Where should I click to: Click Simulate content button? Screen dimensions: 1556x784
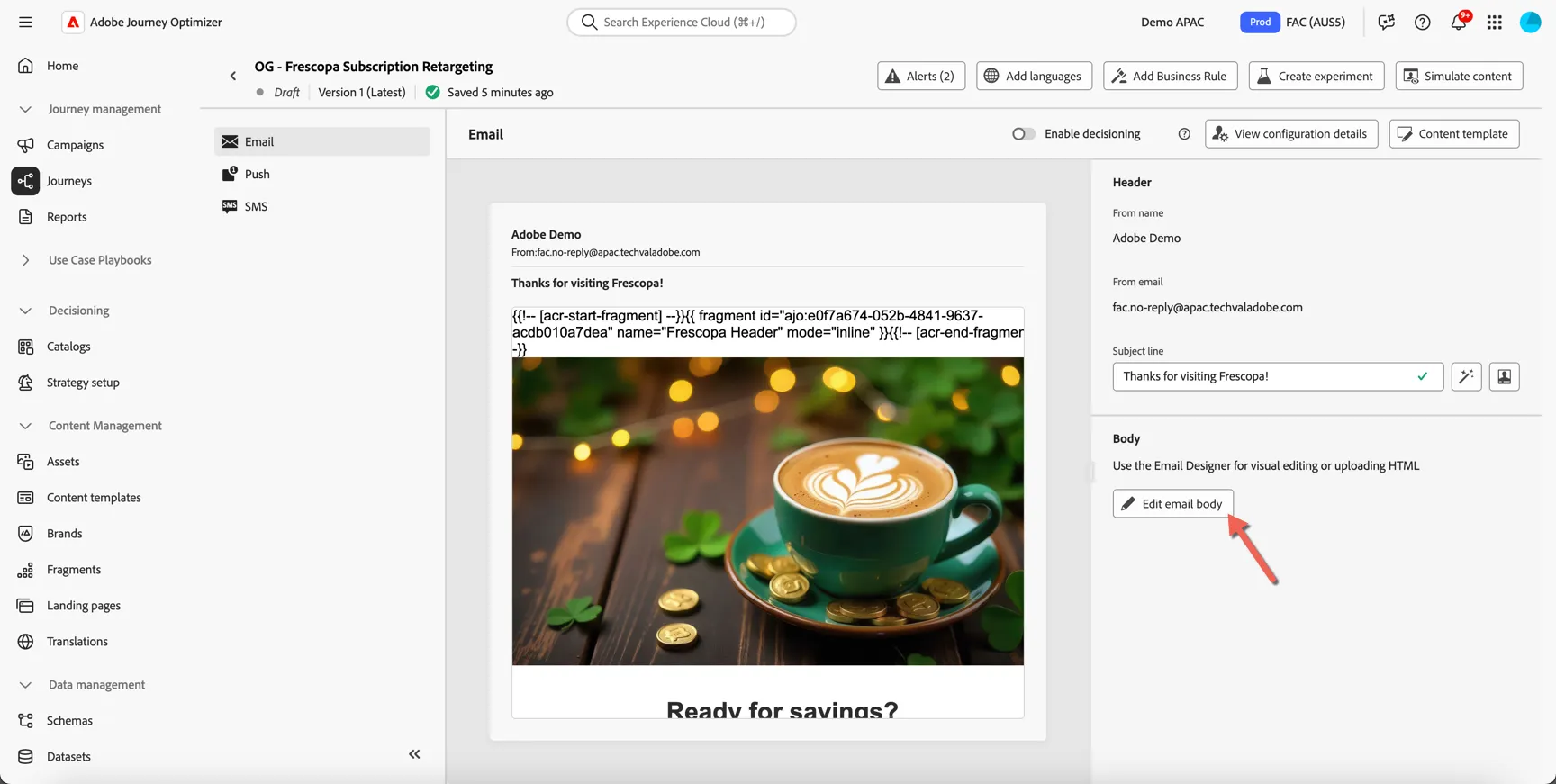[1459, 76]
